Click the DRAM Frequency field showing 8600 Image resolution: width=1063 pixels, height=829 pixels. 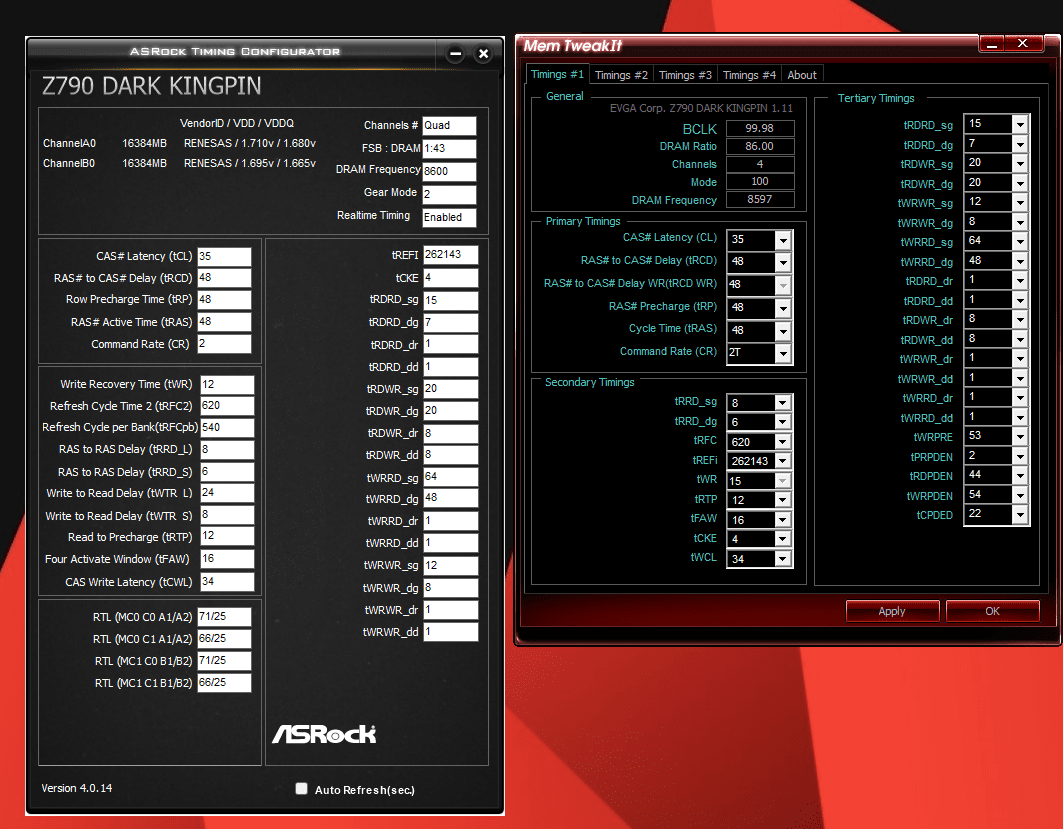(449, 171)
